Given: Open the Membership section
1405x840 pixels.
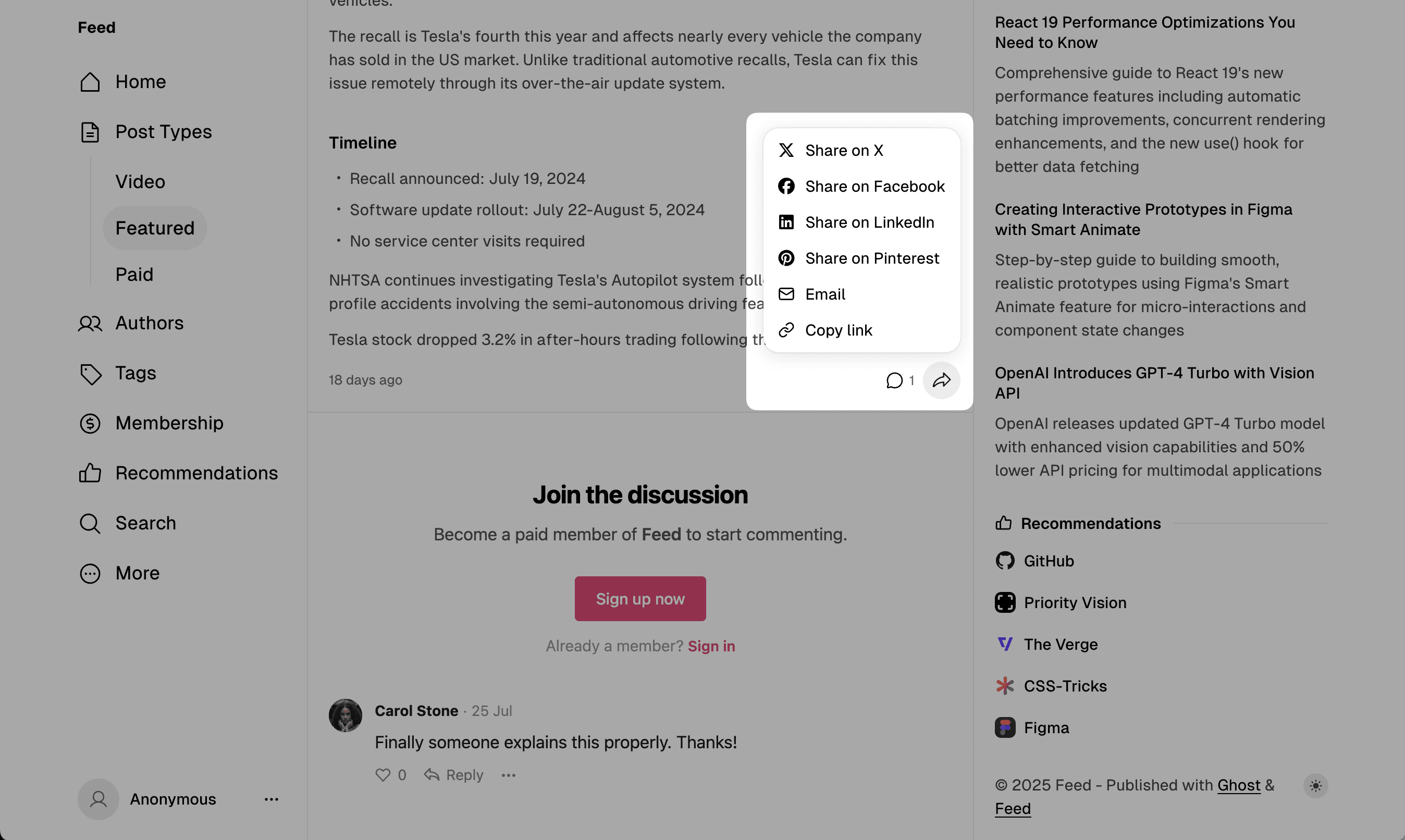Looking at the screenshot, I should point(169,423).
